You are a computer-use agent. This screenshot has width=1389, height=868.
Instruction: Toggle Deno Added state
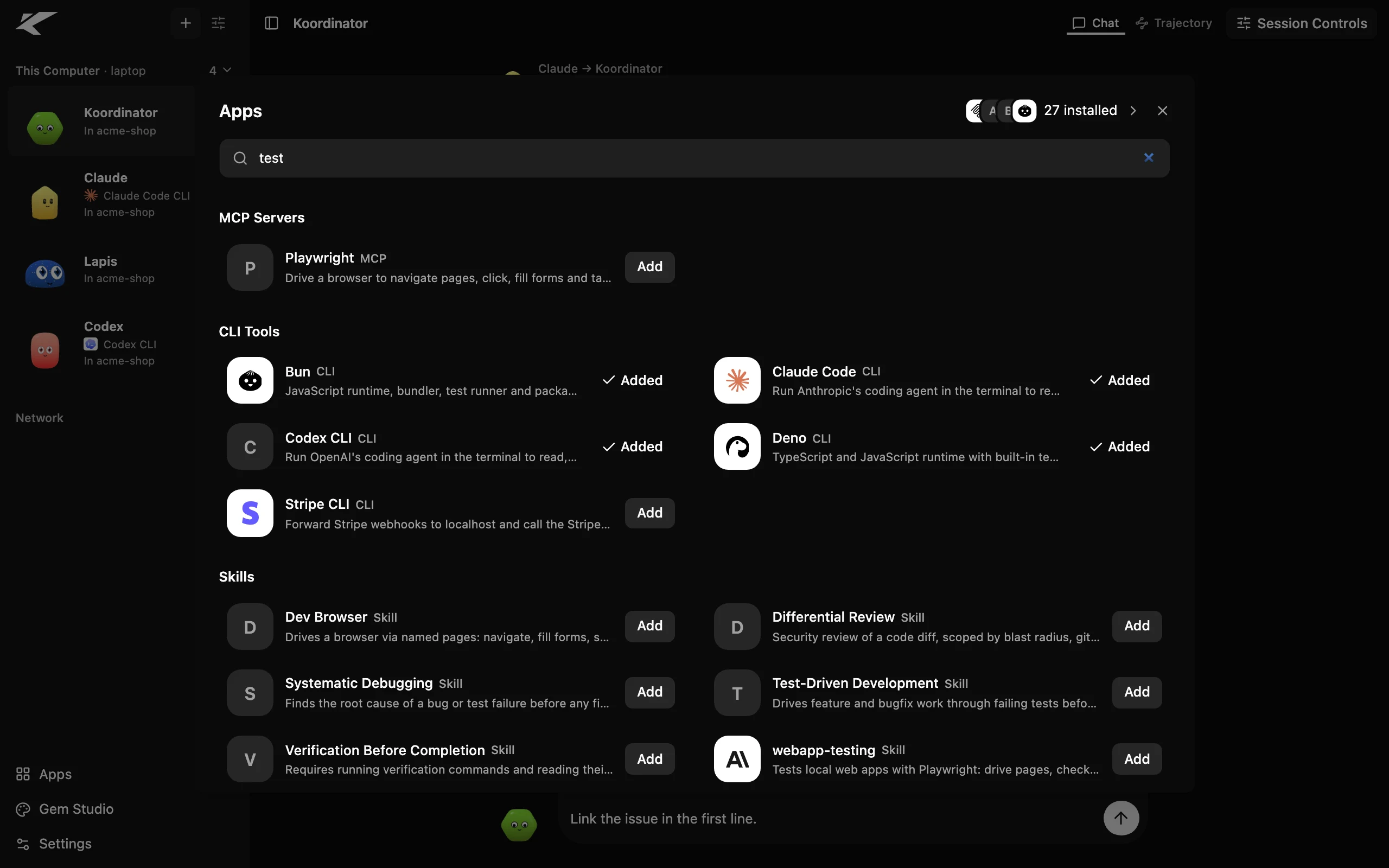[x=1119, y=446]
